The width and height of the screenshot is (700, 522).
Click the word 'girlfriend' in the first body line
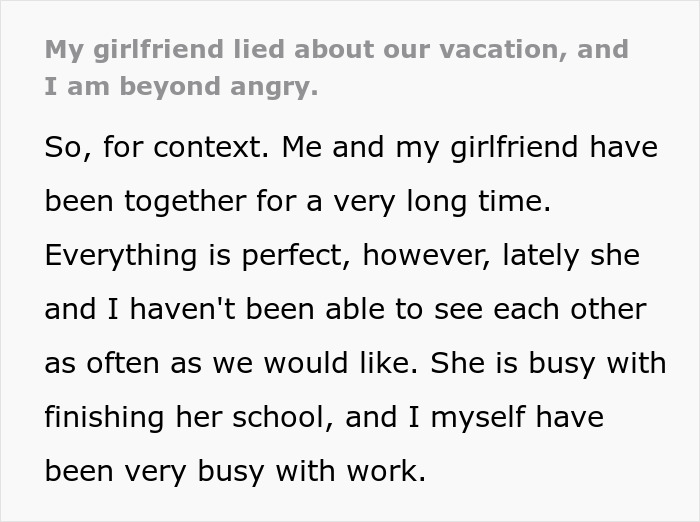coord(495,148)
